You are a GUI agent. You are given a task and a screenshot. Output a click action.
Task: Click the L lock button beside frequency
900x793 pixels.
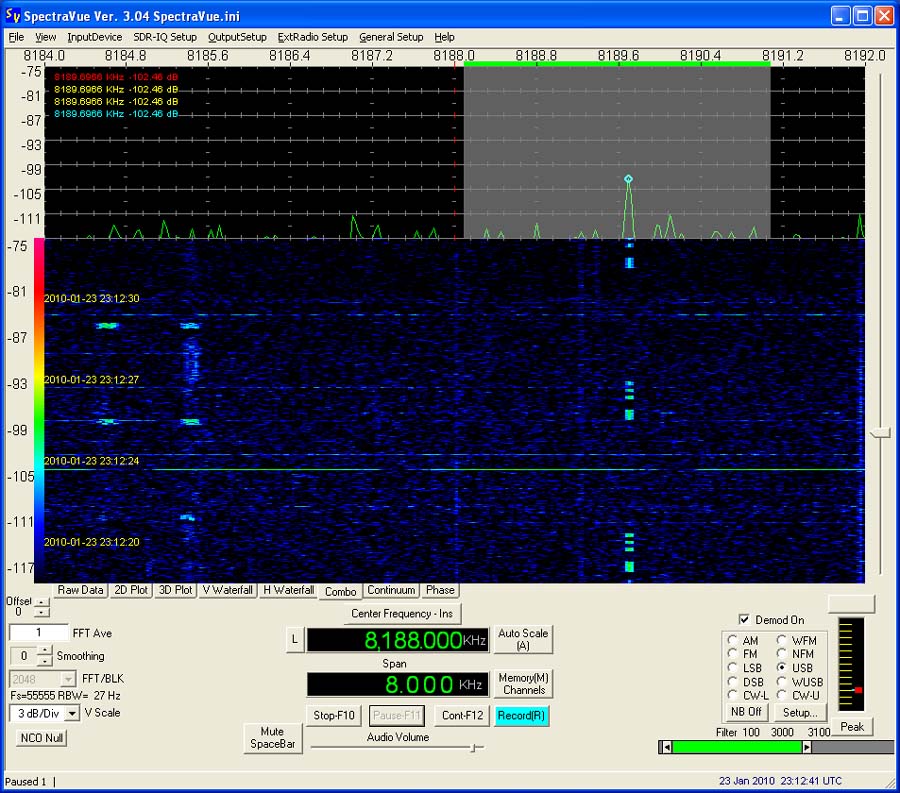tap(294, 639)
